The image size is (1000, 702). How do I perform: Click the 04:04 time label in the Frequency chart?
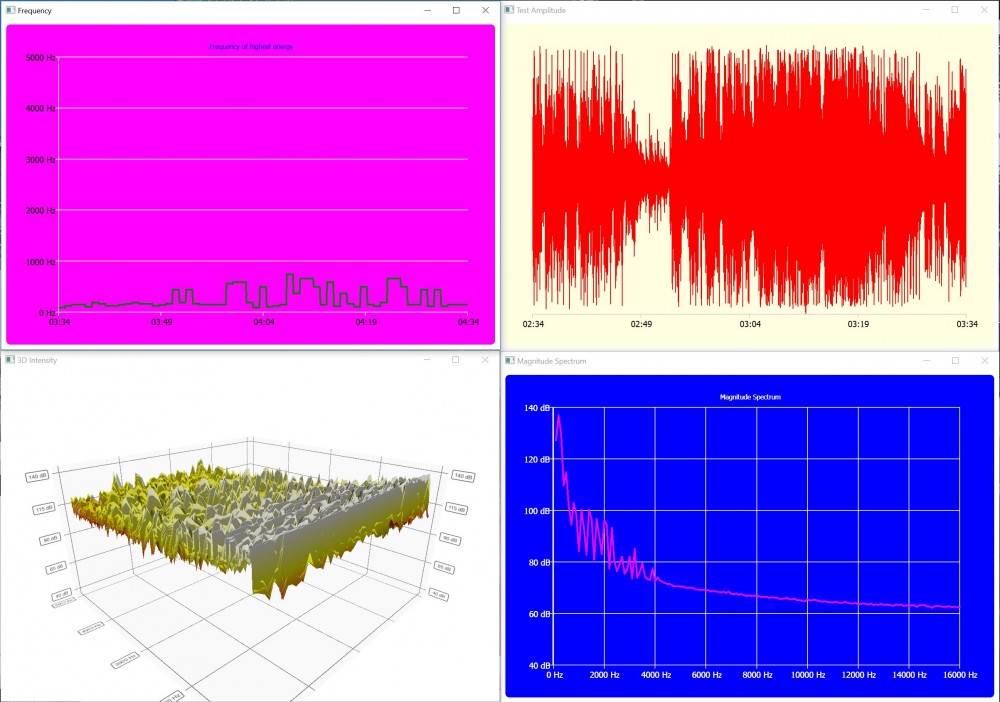pos(264,322)
